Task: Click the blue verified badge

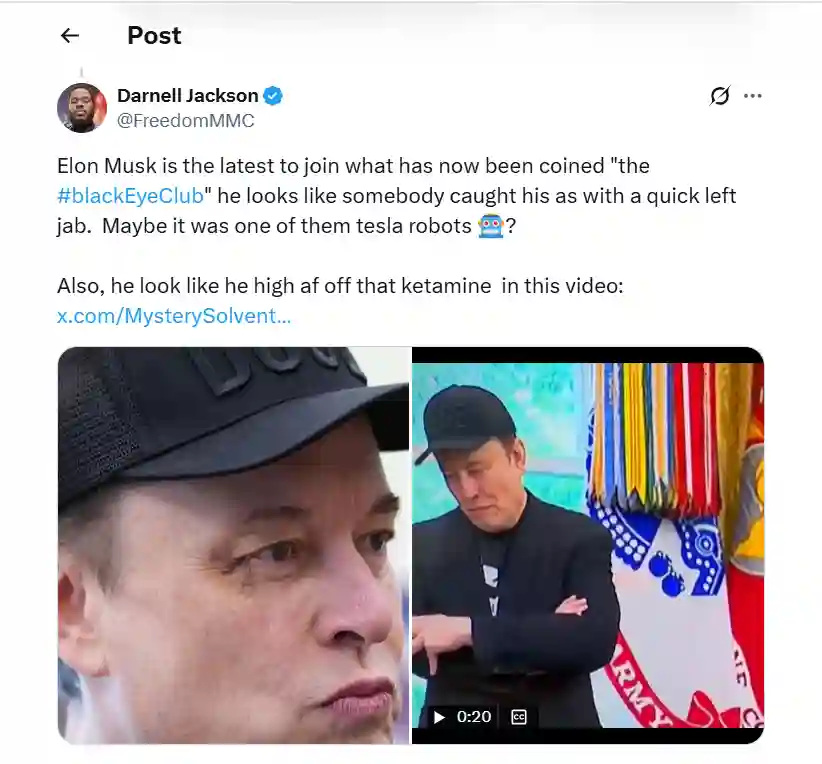Action: (x=273, y=95)
